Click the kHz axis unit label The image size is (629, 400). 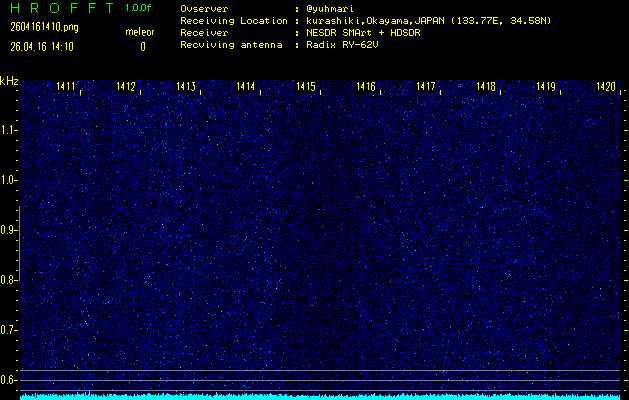pyautogui.click(x=8, y=80)
